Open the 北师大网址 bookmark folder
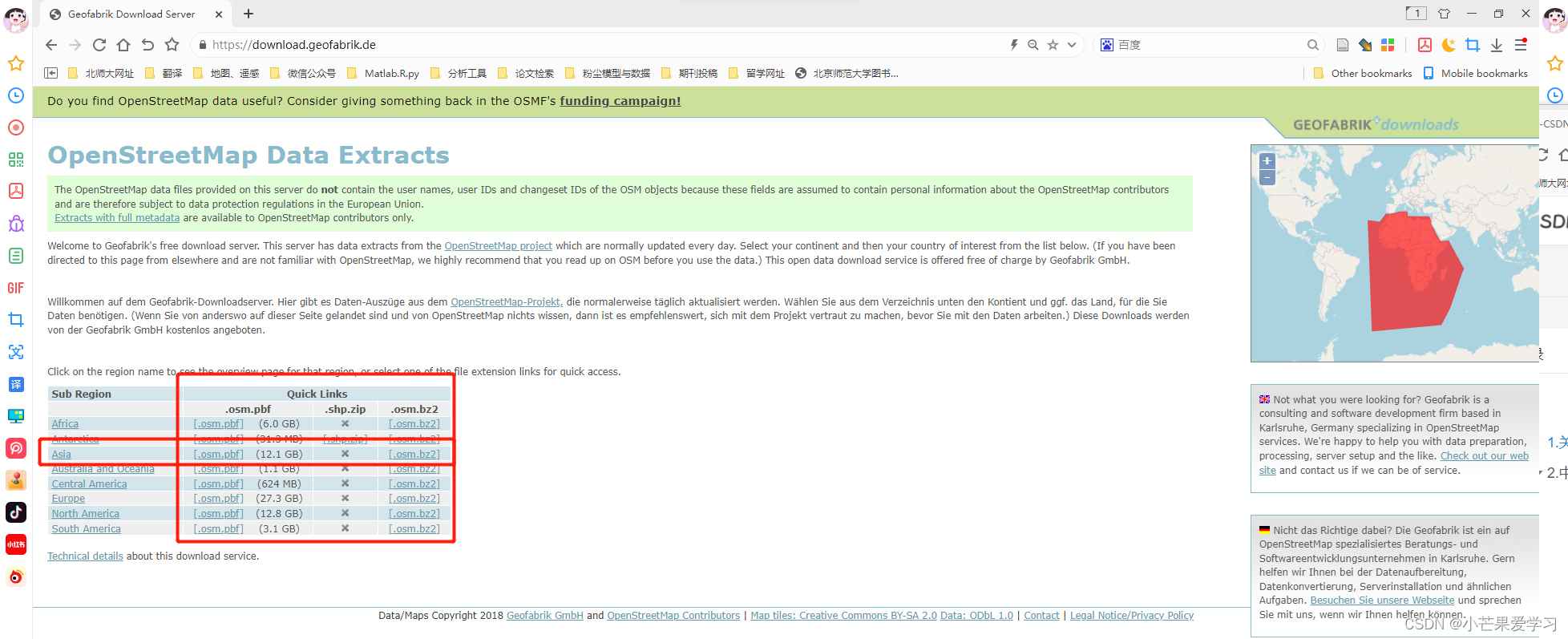This screenshot has height=639, width=1568. pos(101,73)
